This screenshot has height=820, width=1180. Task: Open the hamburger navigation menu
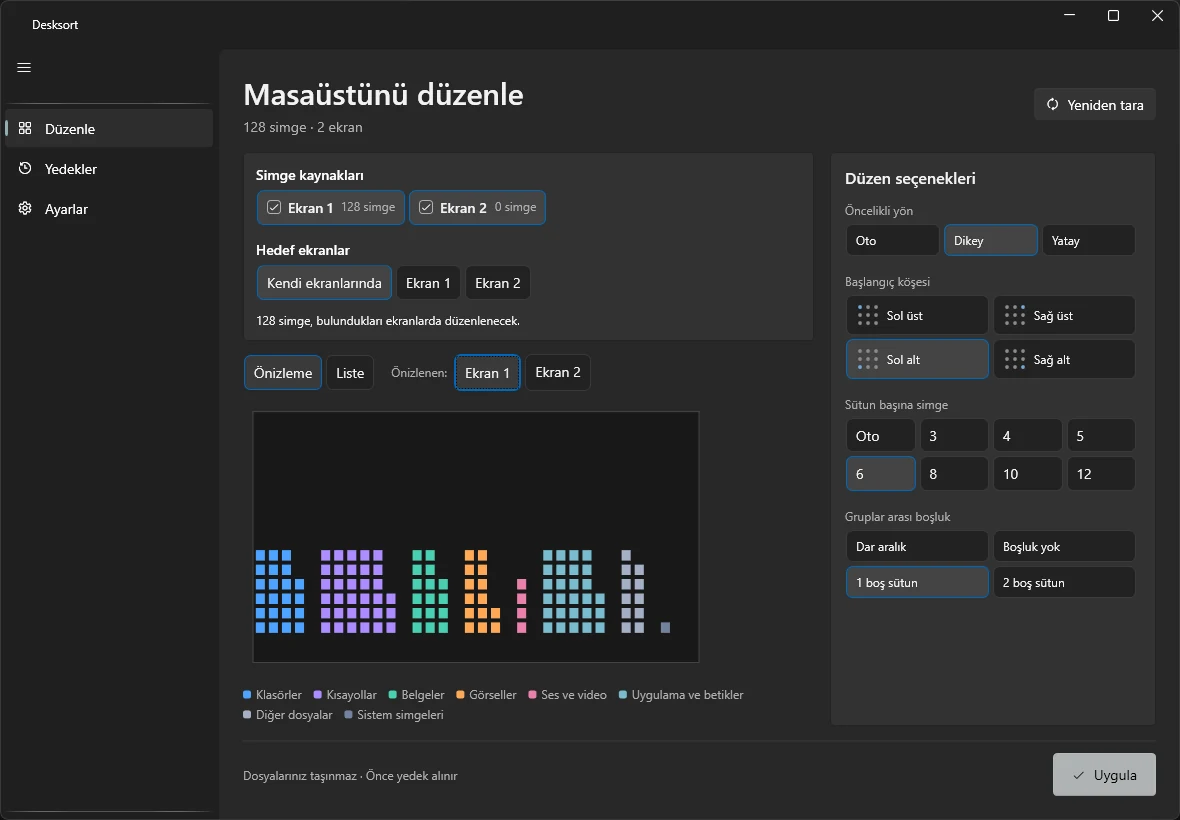24,68
